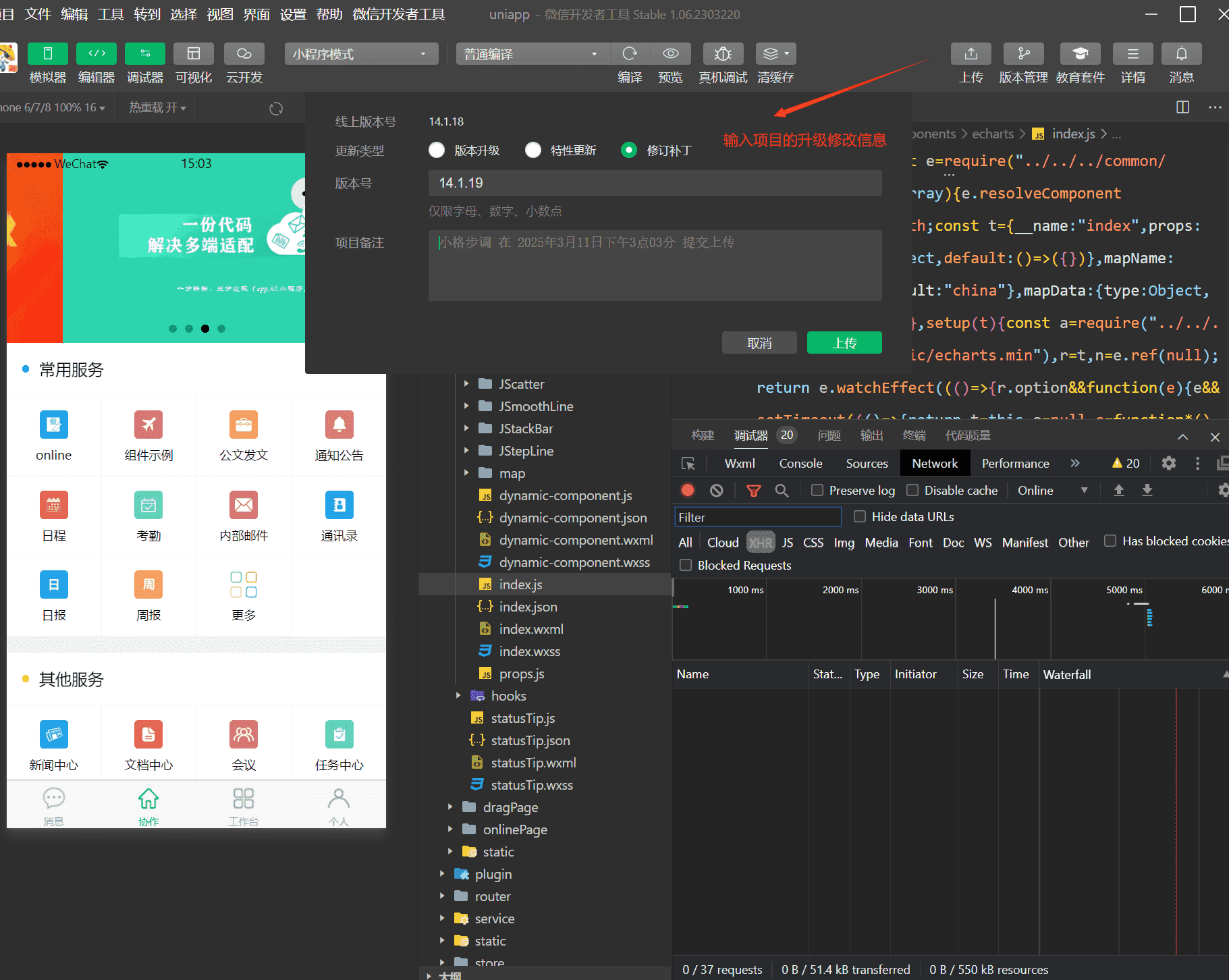The width and height of the screenshot is (1229, 980).
Task: Stop recording network log red dot
Action: 688,490
